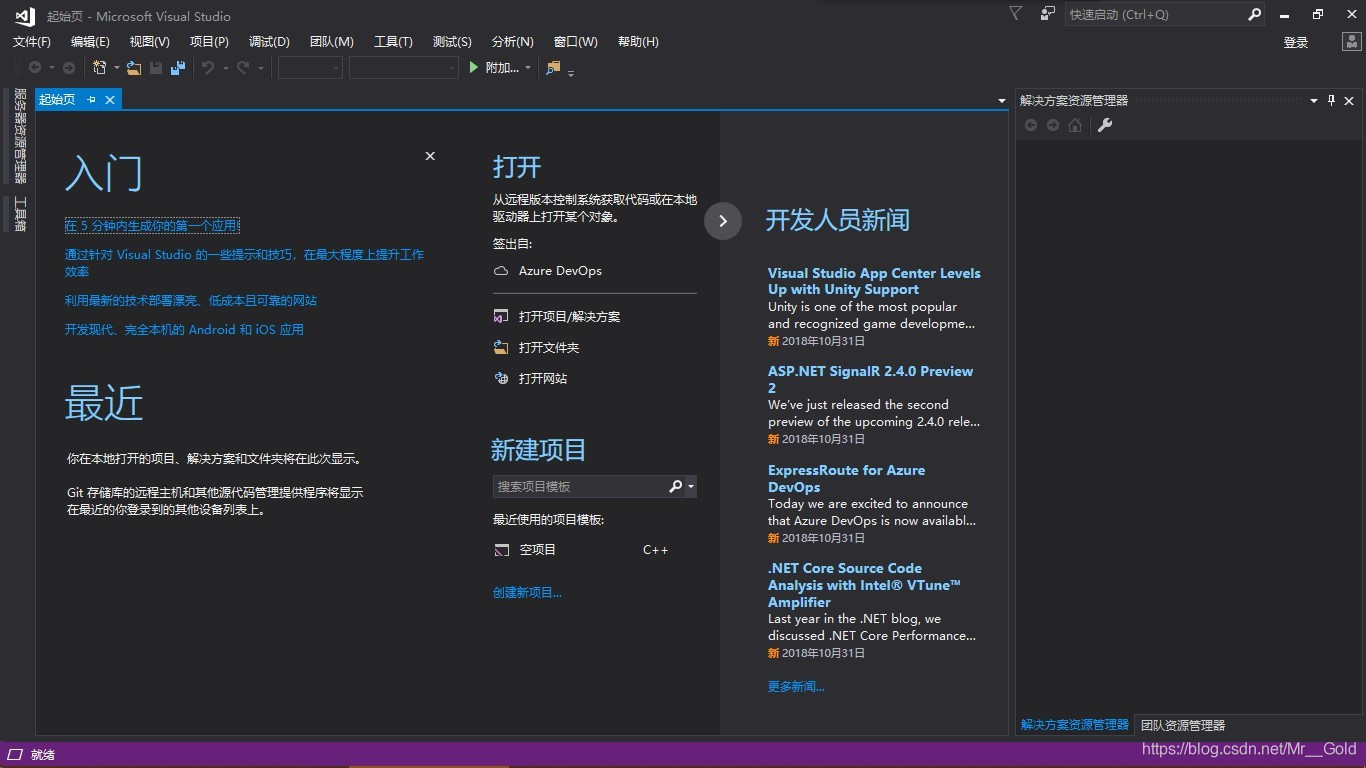Click the Redo toolbar icon

point(243,68)
